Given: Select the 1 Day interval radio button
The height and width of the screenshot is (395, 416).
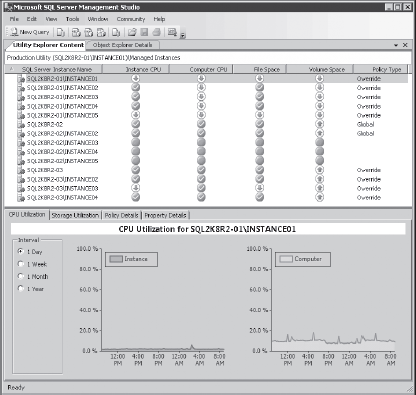Looking at the screenshot, I should 21,251.
